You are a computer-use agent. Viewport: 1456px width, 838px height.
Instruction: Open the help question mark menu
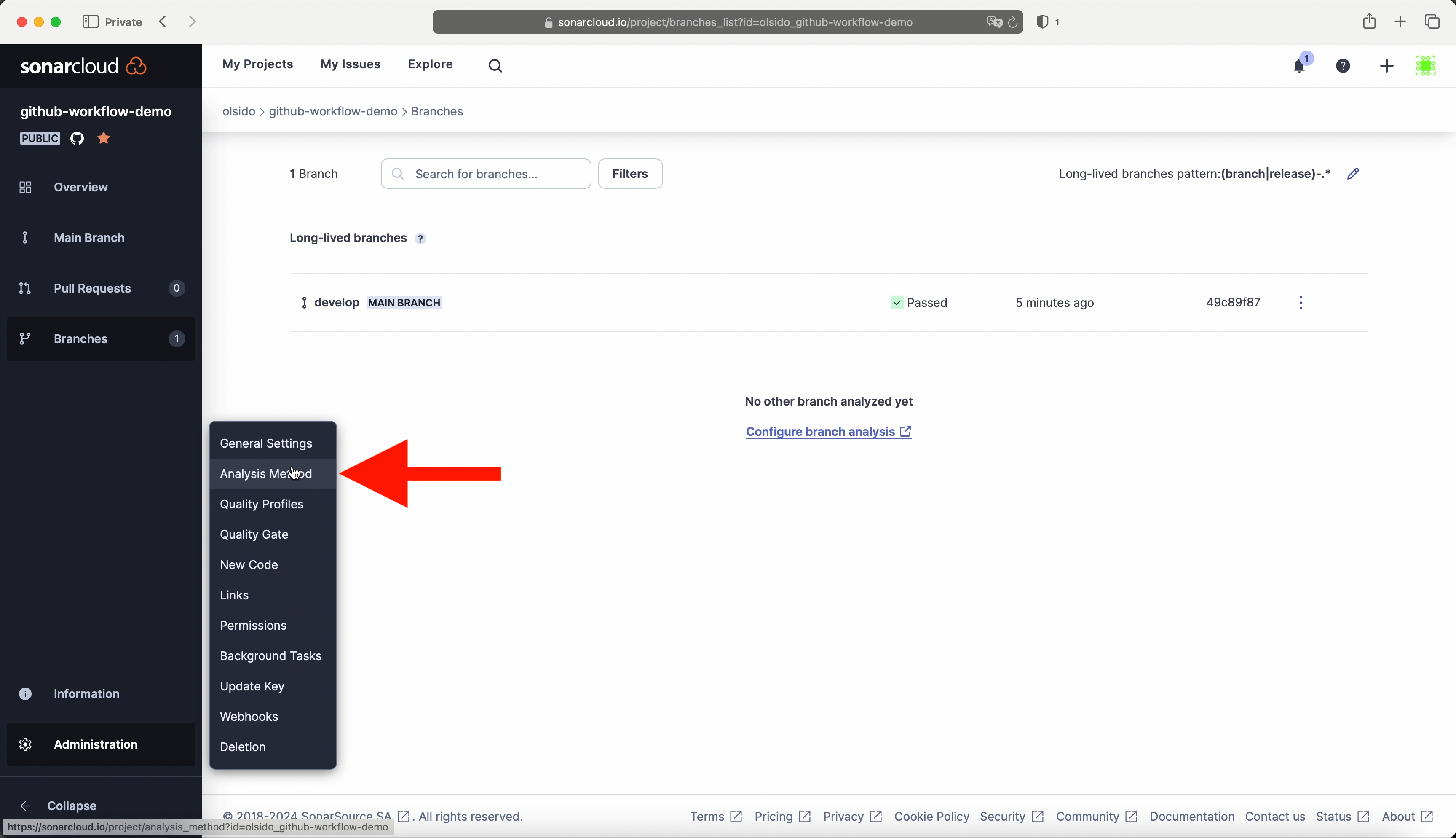pos(1343,66)
